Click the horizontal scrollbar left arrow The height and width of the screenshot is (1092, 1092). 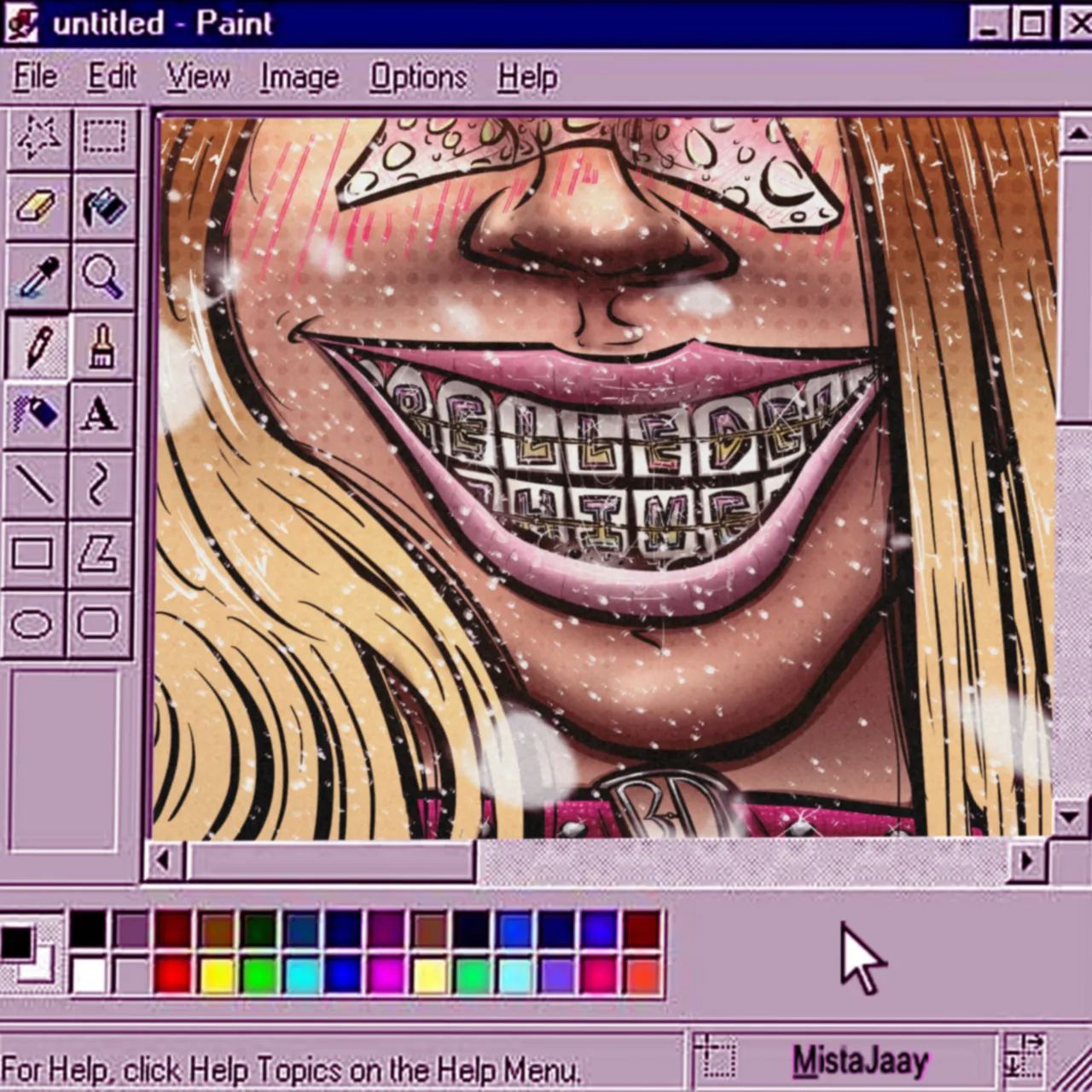(x=162, y=862)
